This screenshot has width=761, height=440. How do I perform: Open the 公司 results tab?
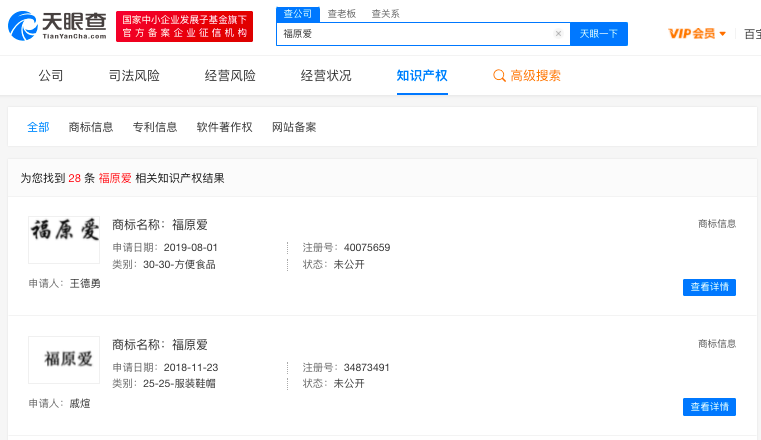pyautogui.click(x=51, y=76)
